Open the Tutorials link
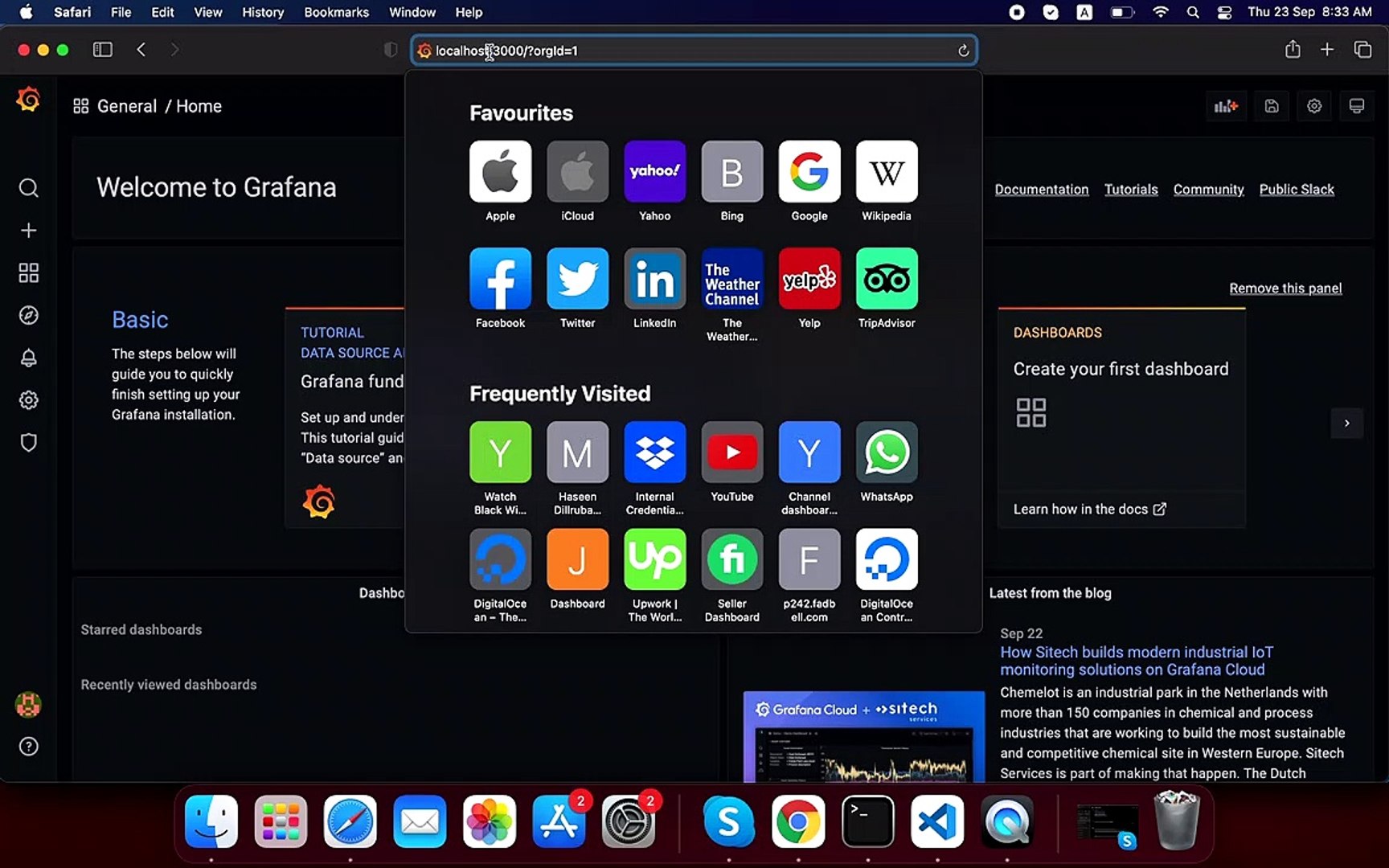 (x=1131, y=190)
